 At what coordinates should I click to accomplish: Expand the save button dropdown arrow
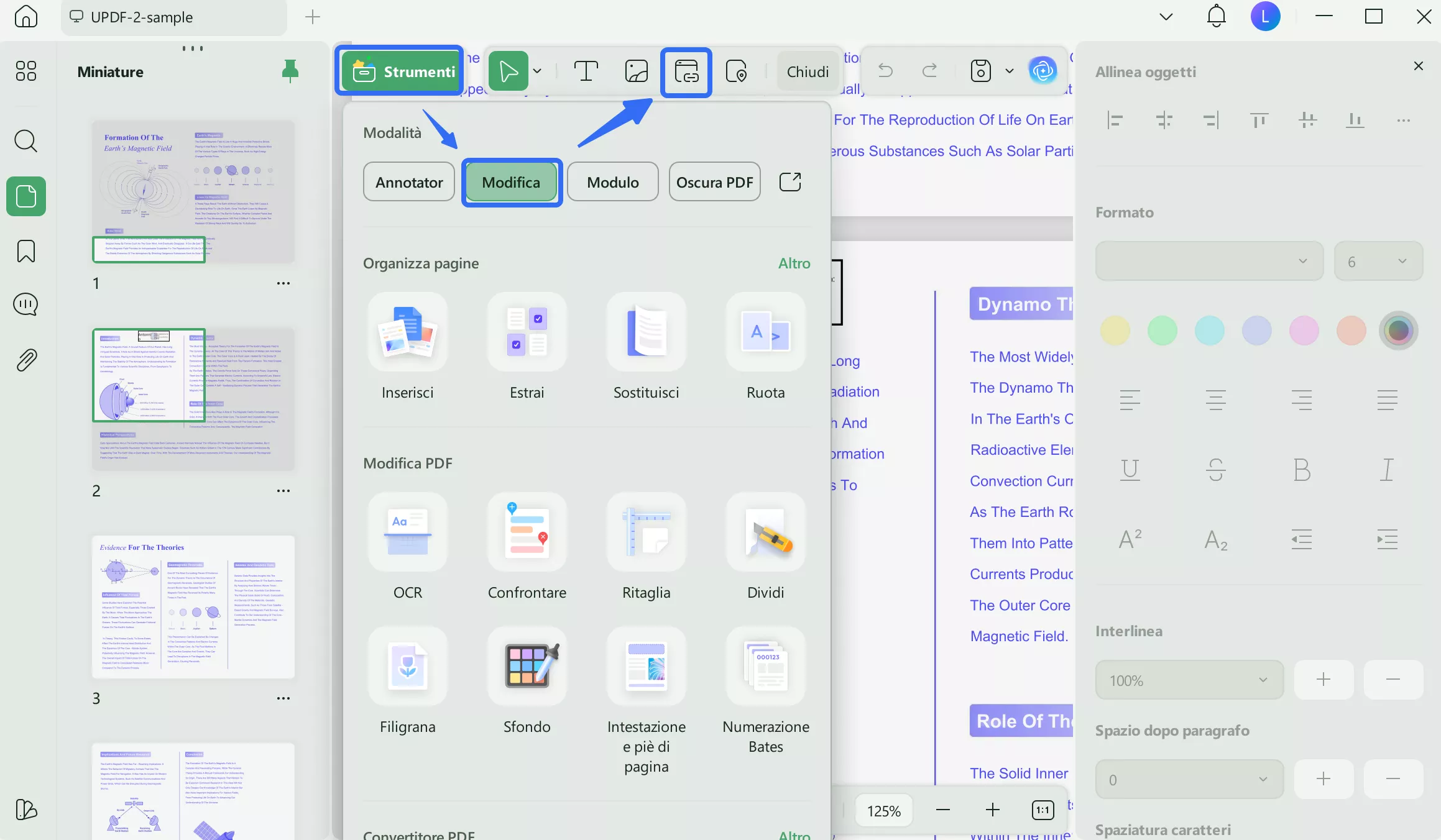pyautogui.click(x=1008, y=70)
